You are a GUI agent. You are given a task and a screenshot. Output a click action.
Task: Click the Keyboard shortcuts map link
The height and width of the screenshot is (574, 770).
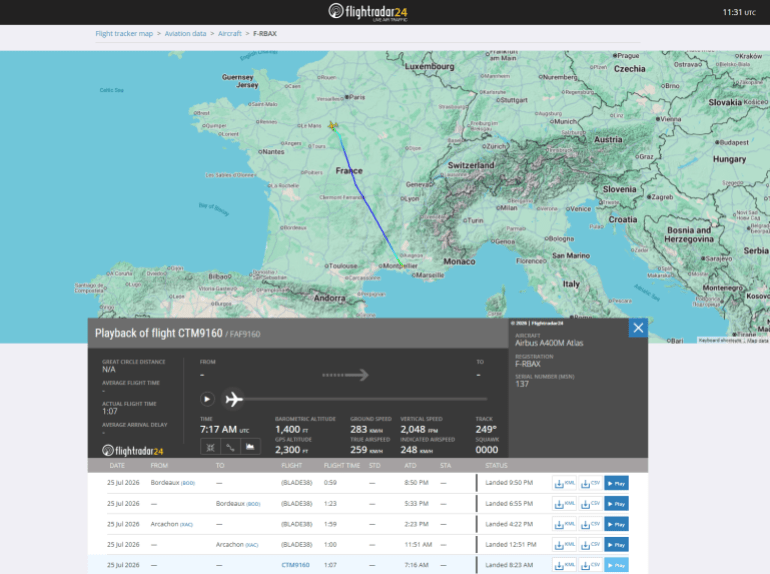(x=721, y=340)
